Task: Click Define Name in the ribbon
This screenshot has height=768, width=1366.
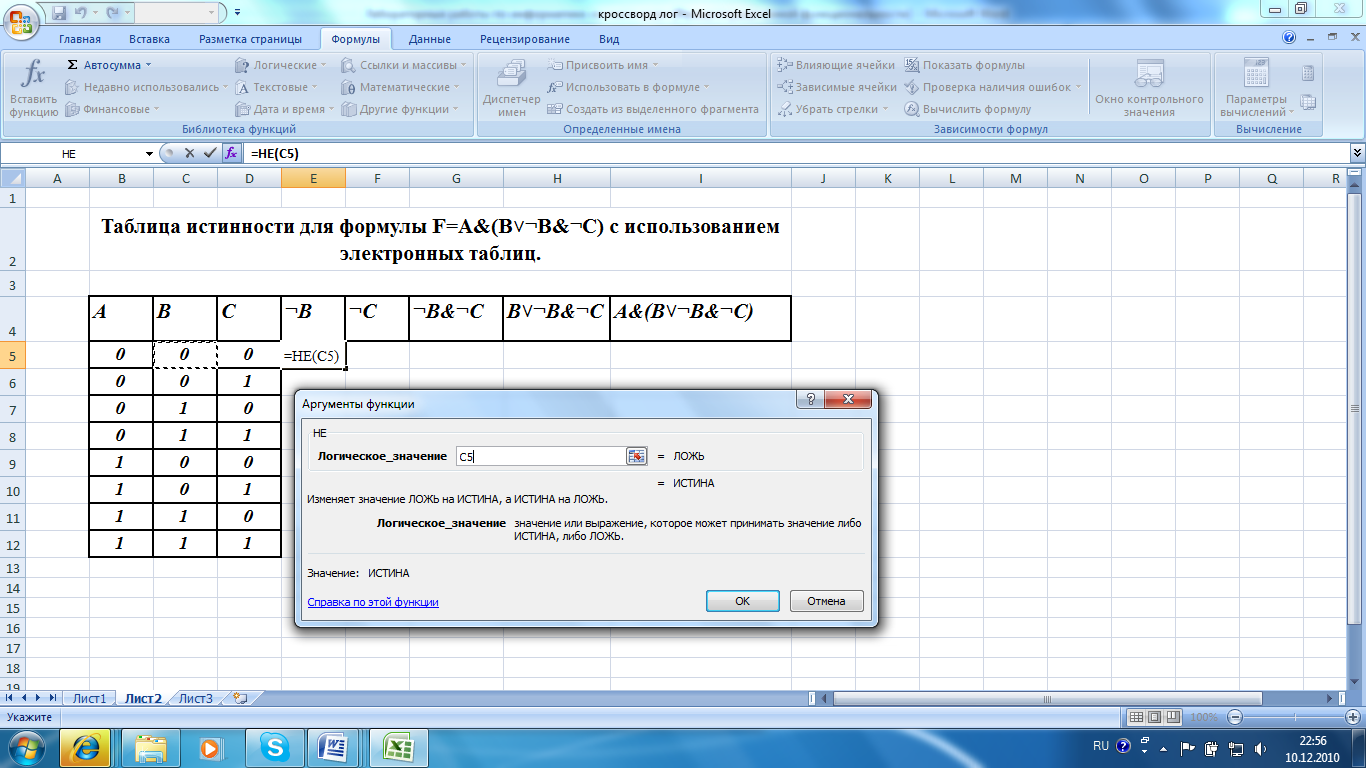Action: click(x=604, y=65)
